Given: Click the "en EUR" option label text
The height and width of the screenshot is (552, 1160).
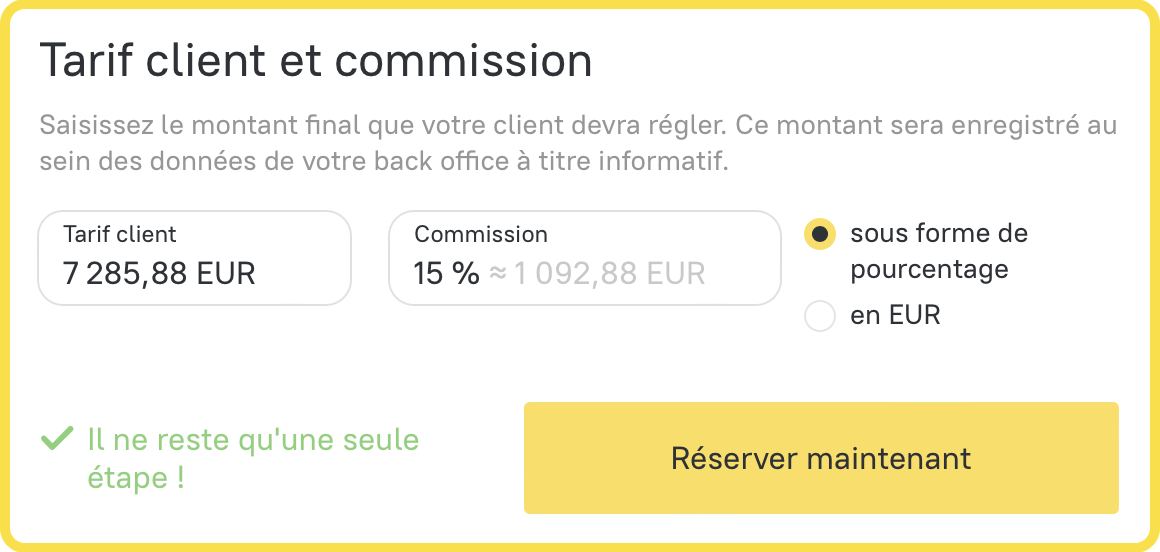Looking at the screenshot, I should (x=895, y=316).
